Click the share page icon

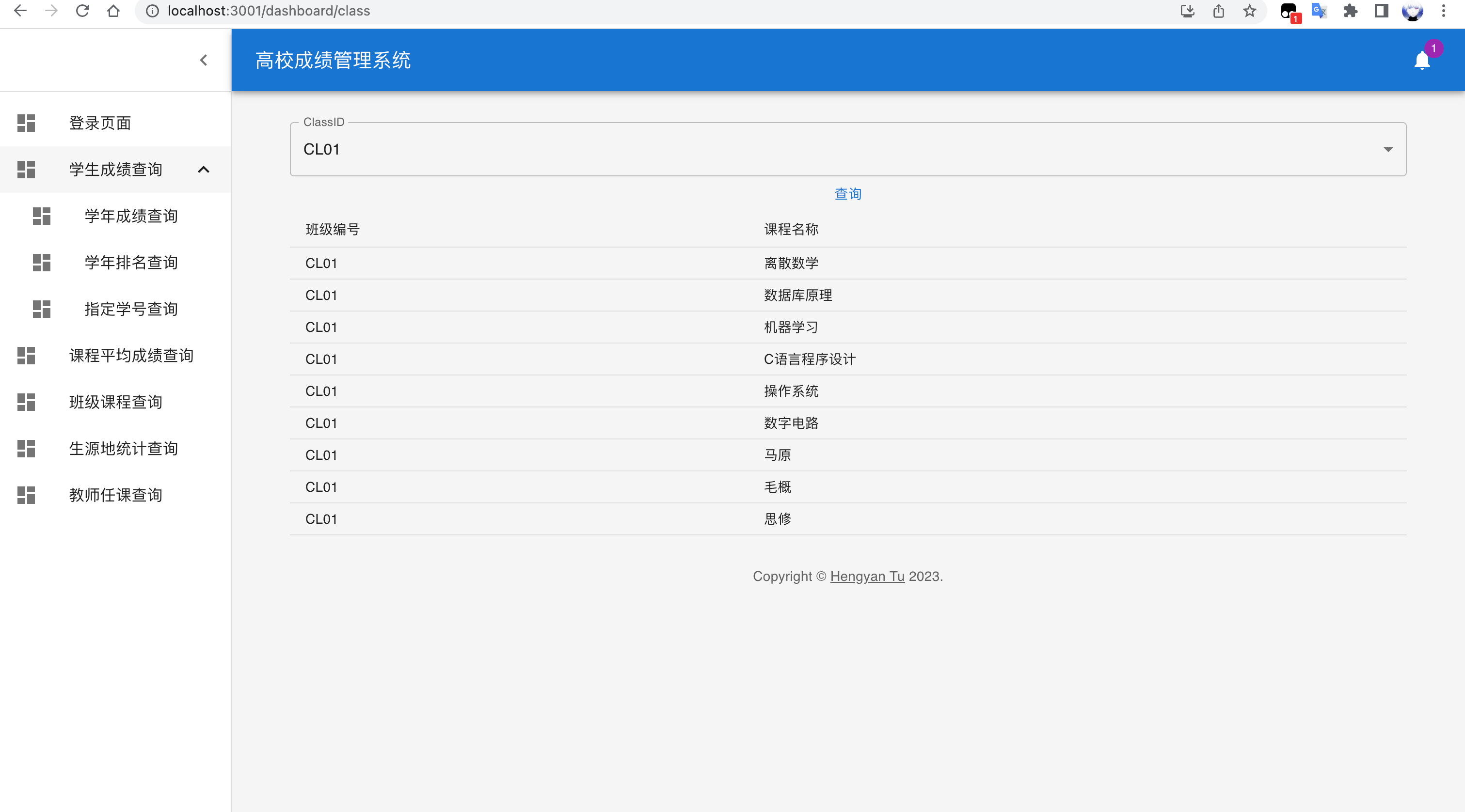1218,11
